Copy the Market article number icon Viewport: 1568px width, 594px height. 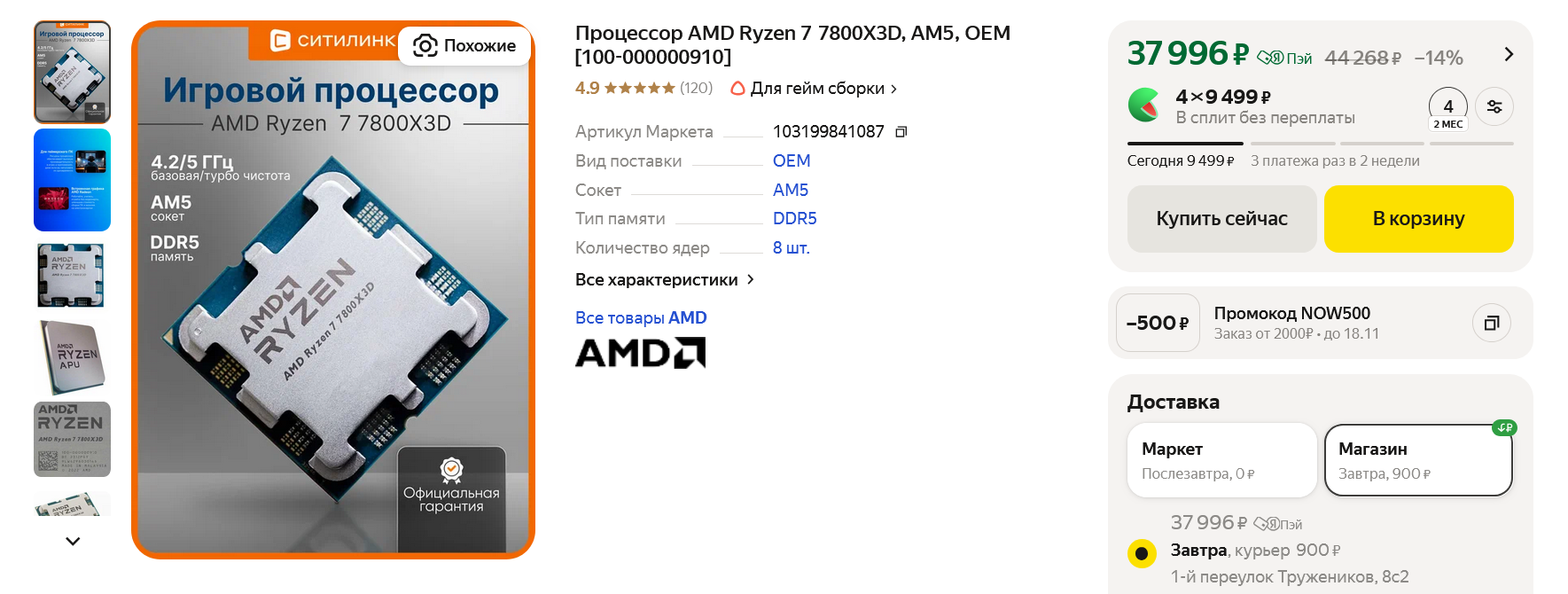pyautogui.click(x=901, y=132)
